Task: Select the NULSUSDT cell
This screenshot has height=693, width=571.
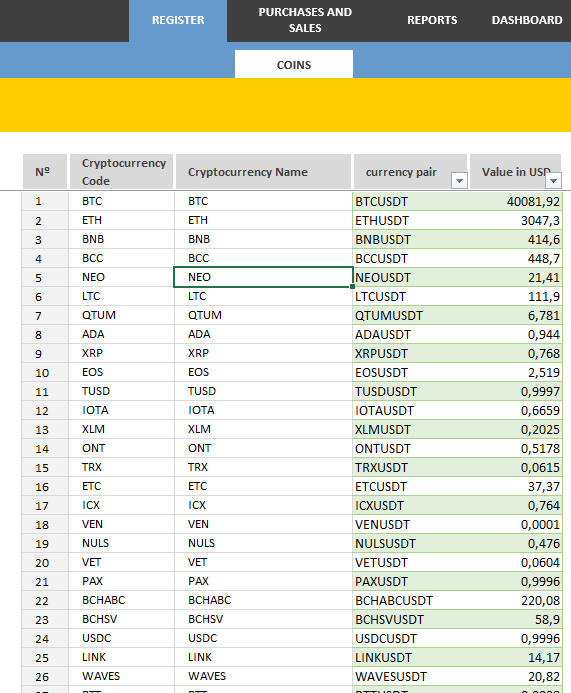Action: 411,544
